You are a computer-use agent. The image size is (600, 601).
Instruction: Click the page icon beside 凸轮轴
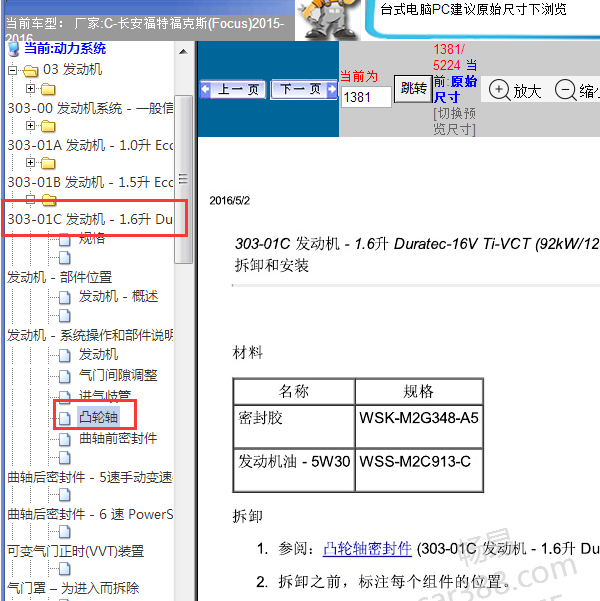pyautogui.click(x=65, y=418)
